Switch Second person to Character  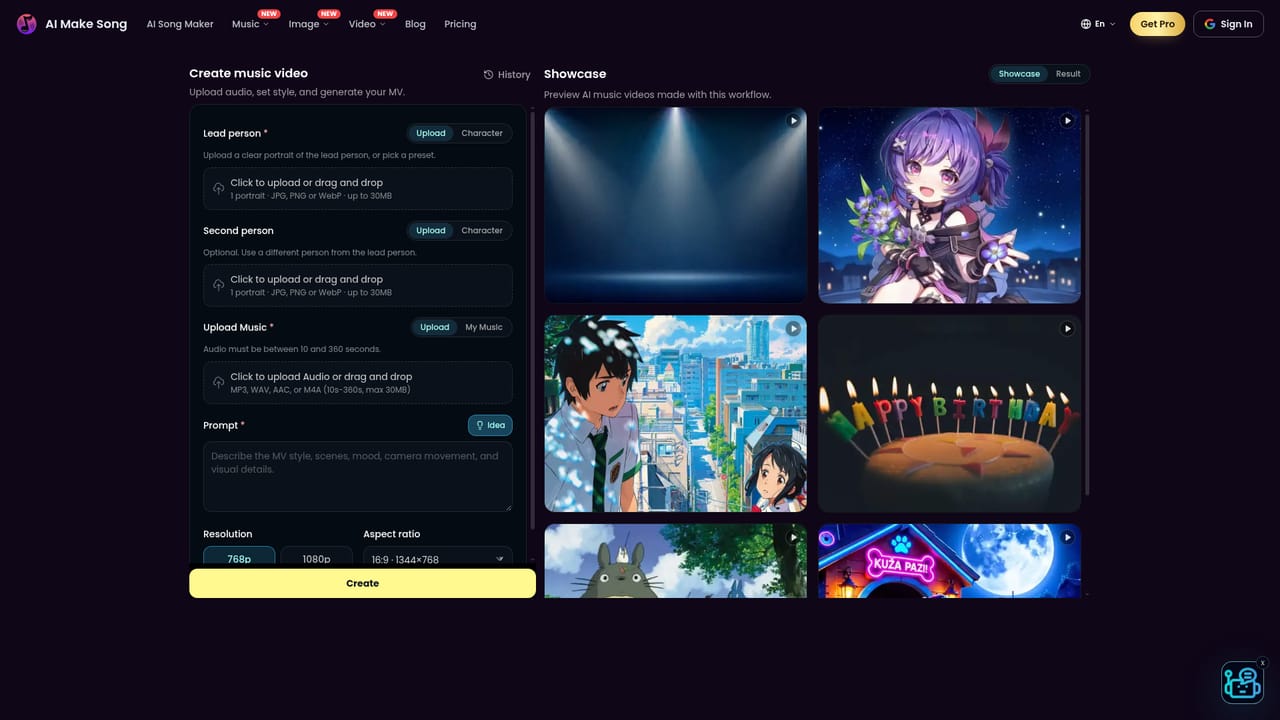point(482,230)
